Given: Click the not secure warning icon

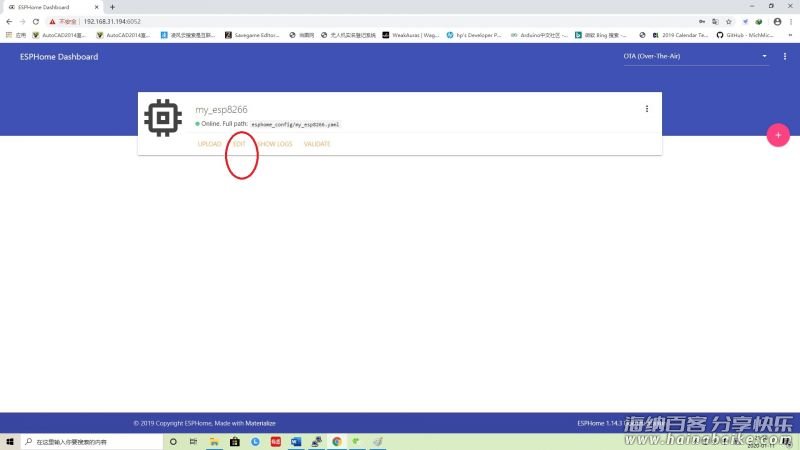Looking at the screenshot, I should coord(52,21).
